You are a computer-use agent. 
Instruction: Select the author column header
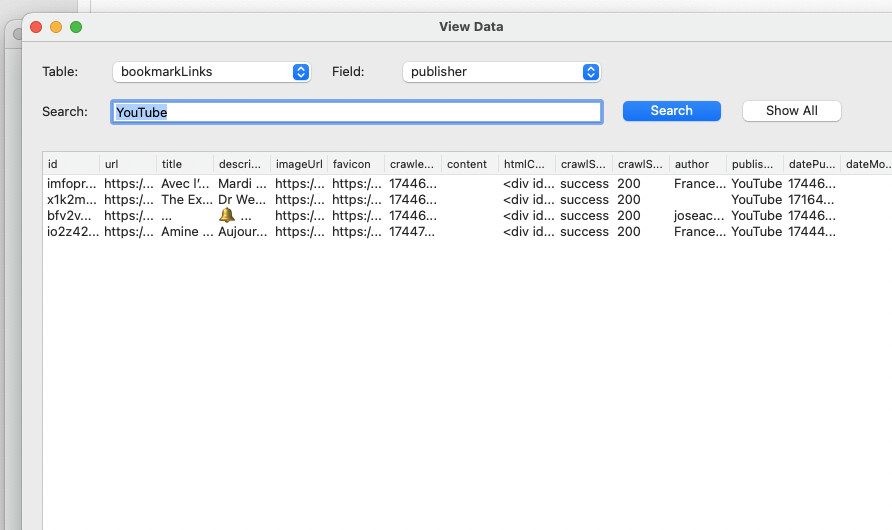tap(697, 164)
